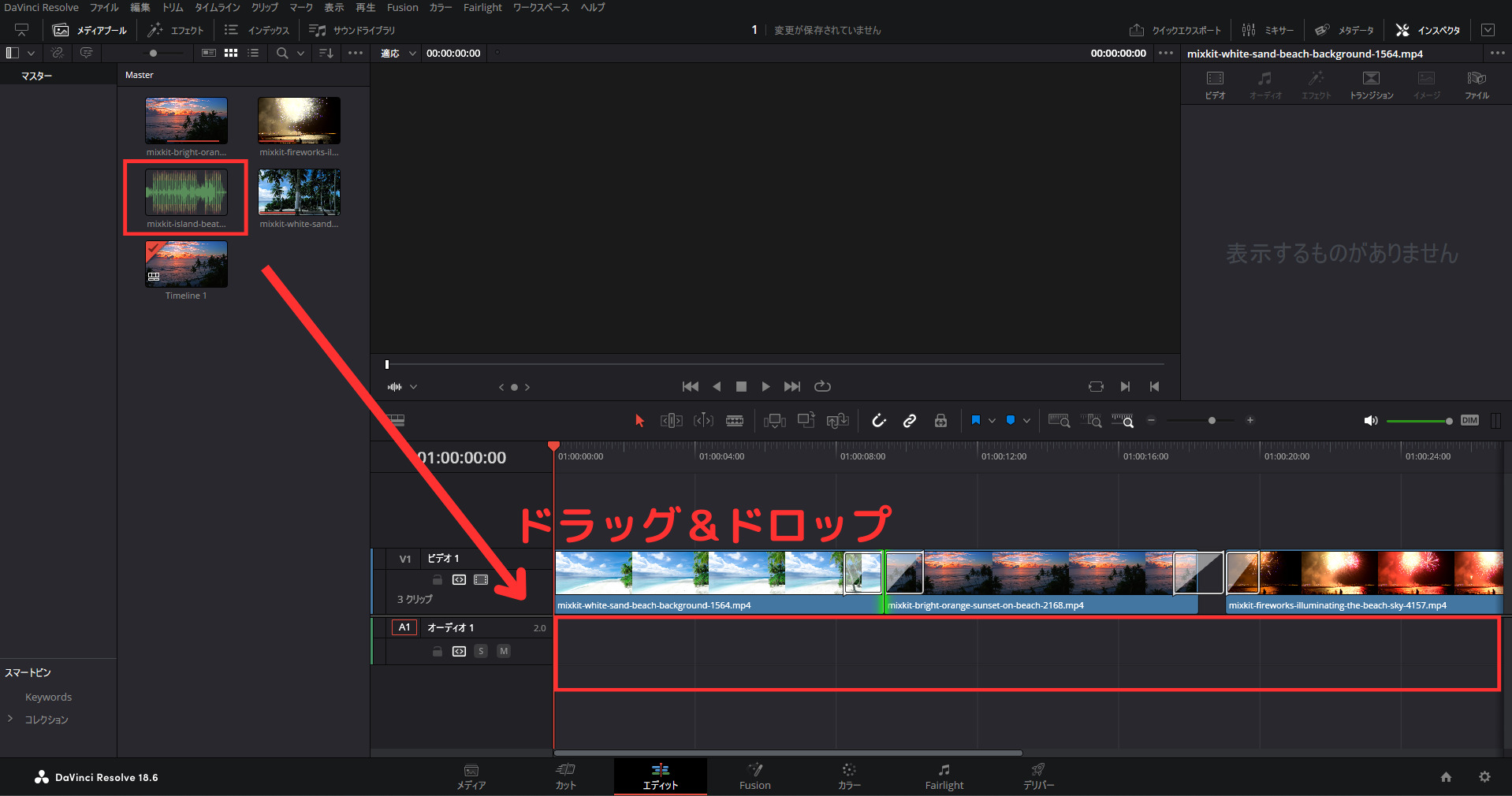This screenshot has width=1512, height=796.
Task: Toggle snapping with the magnet icon
Action: 880,420
